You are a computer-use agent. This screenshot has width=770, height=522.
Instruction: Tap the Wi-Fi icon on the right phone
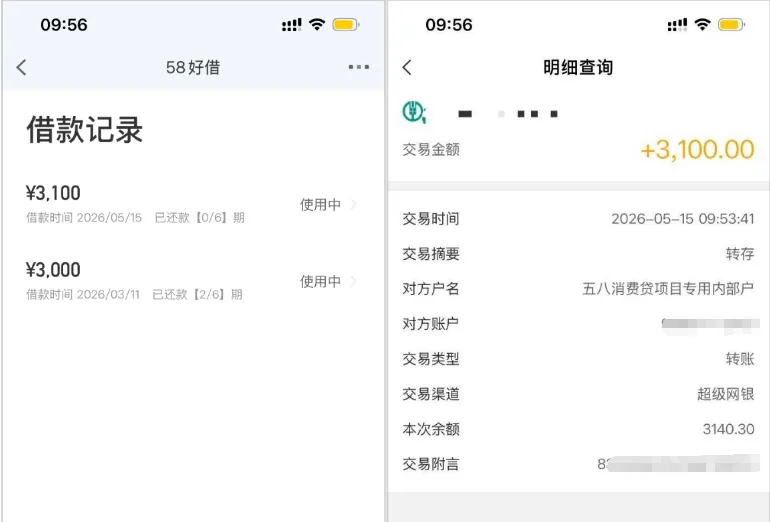[703, 24]
